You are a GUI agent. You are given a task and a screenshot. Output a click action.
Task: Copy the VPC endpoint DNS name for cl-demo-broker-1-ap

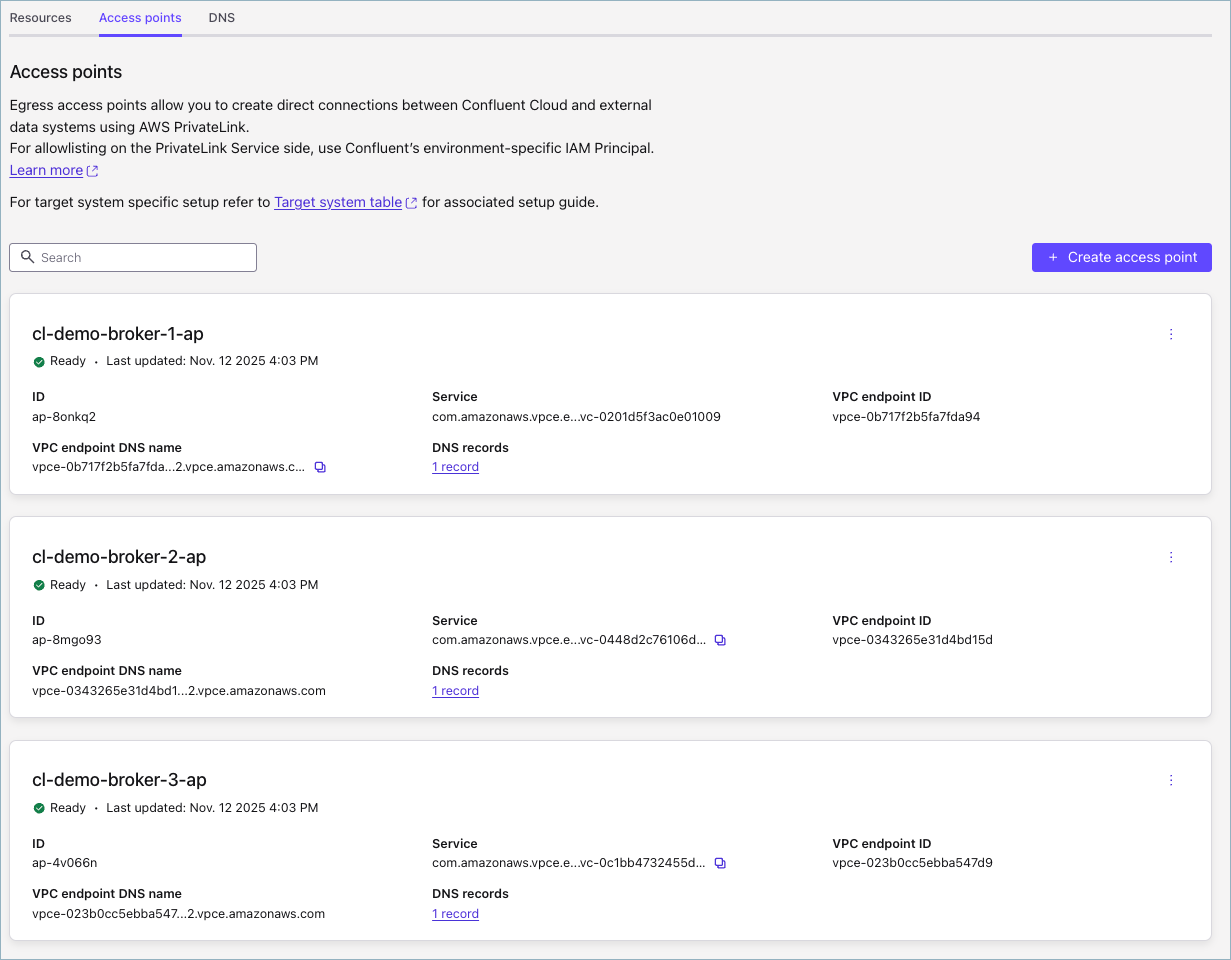pos(320,467)
